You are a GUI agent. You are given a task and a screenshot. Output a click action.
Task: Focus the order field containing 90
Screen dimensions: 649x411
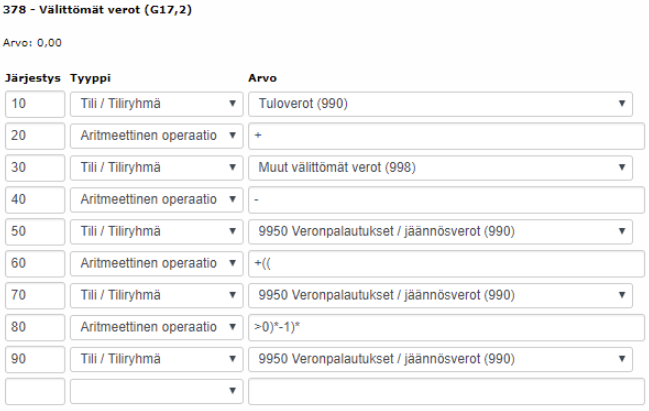point(35,359)
